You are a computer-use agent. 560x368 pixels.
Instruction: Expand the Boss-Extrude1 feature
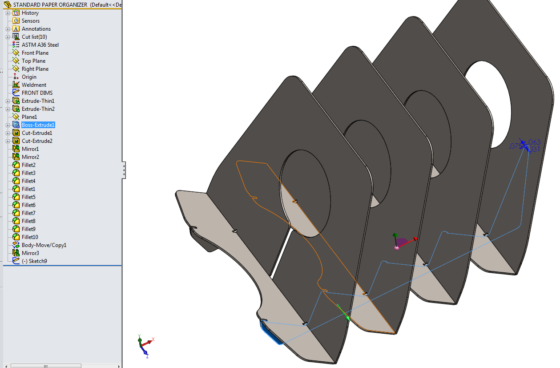[x=8, y=125]
